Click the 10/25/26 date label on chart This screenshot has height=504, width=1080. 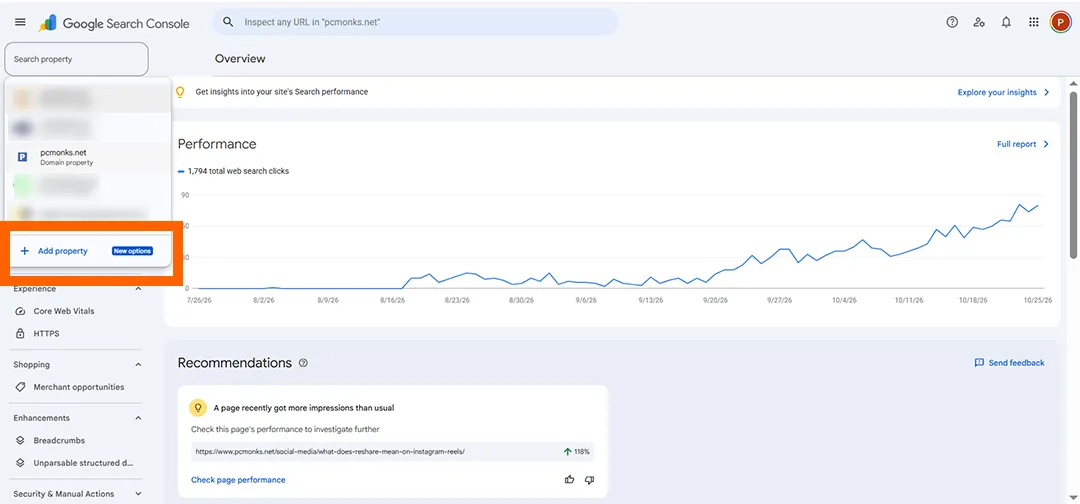point(1037,300)
